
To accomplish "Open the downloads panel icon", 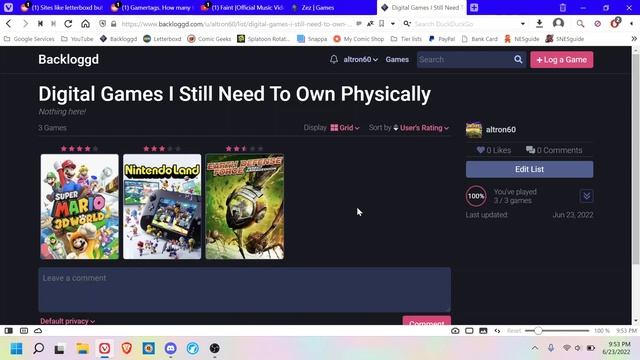I will (x=539, y=24).
